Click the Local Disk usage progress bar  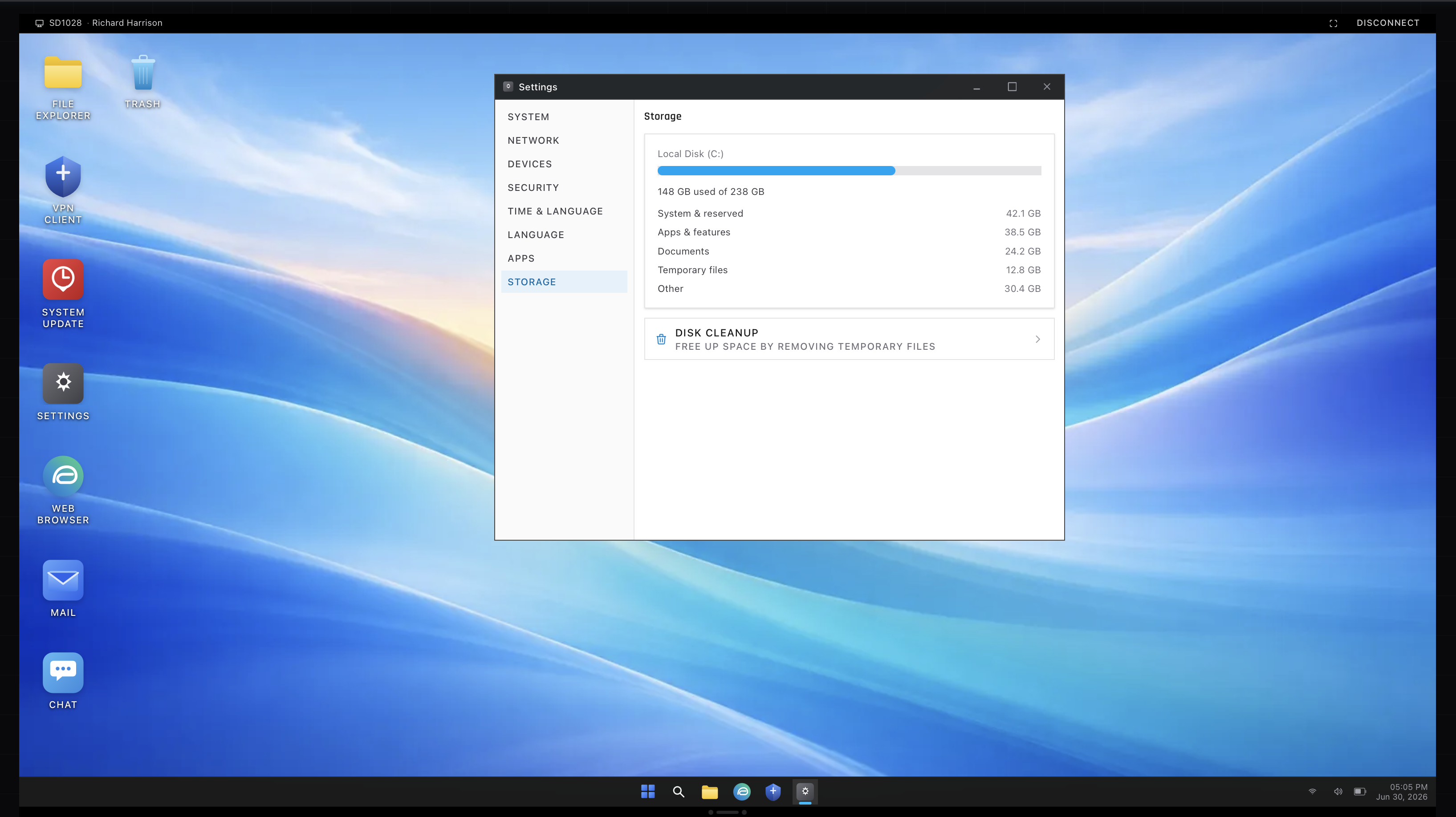pos(849,170)
